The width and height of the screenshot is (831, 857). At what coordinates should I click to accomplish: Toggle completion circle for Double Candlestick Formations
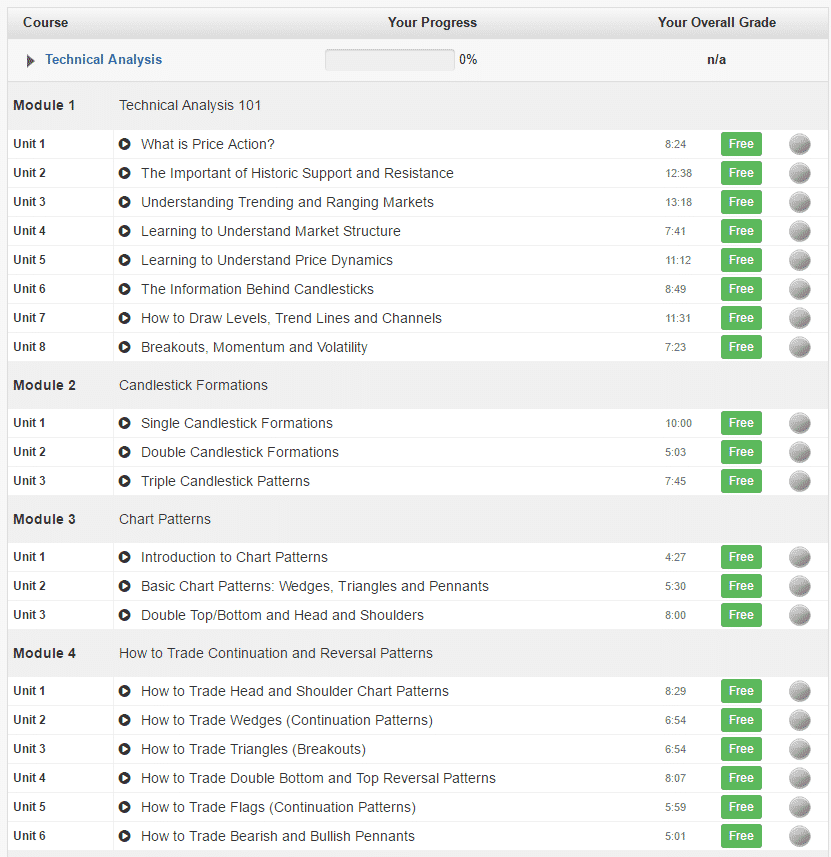[799, 452]
